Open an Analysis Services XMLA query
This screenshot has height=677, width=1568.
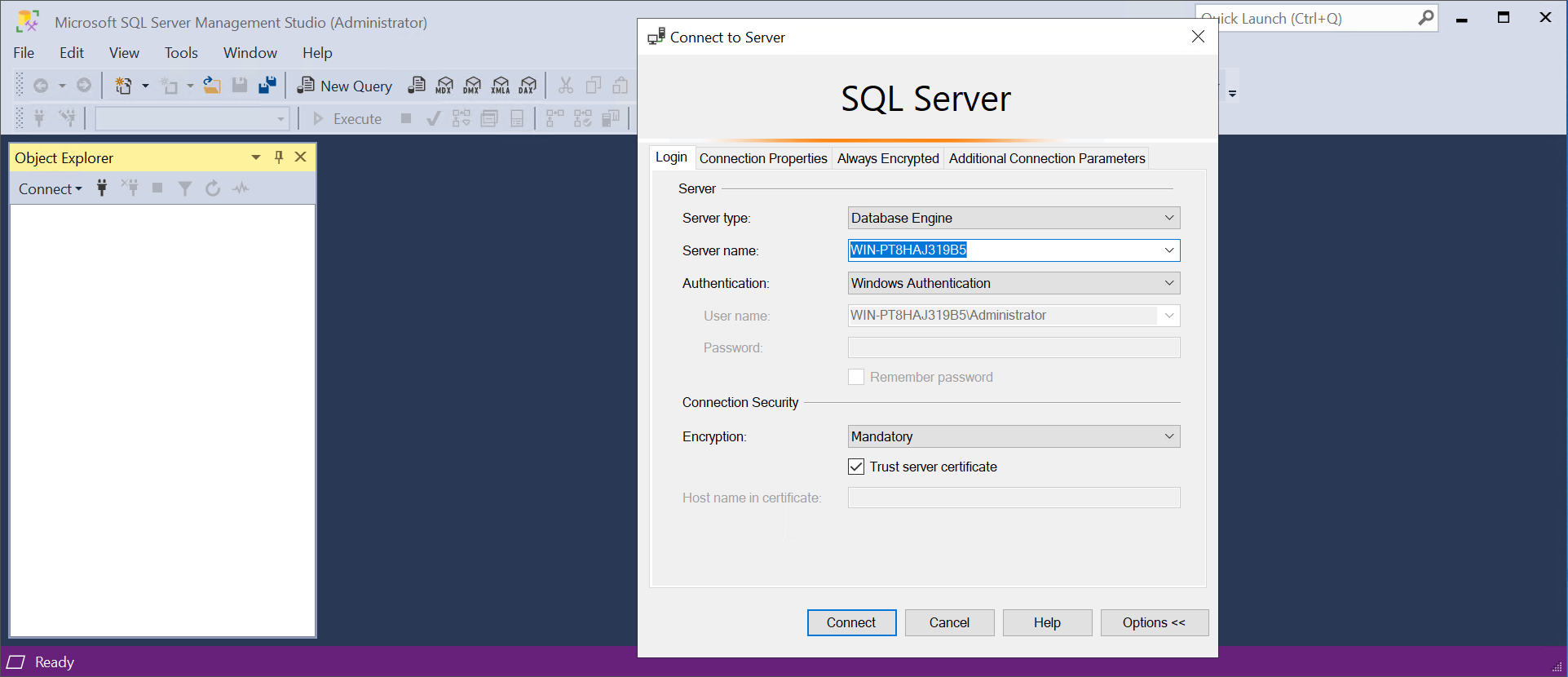coord(501,86)
